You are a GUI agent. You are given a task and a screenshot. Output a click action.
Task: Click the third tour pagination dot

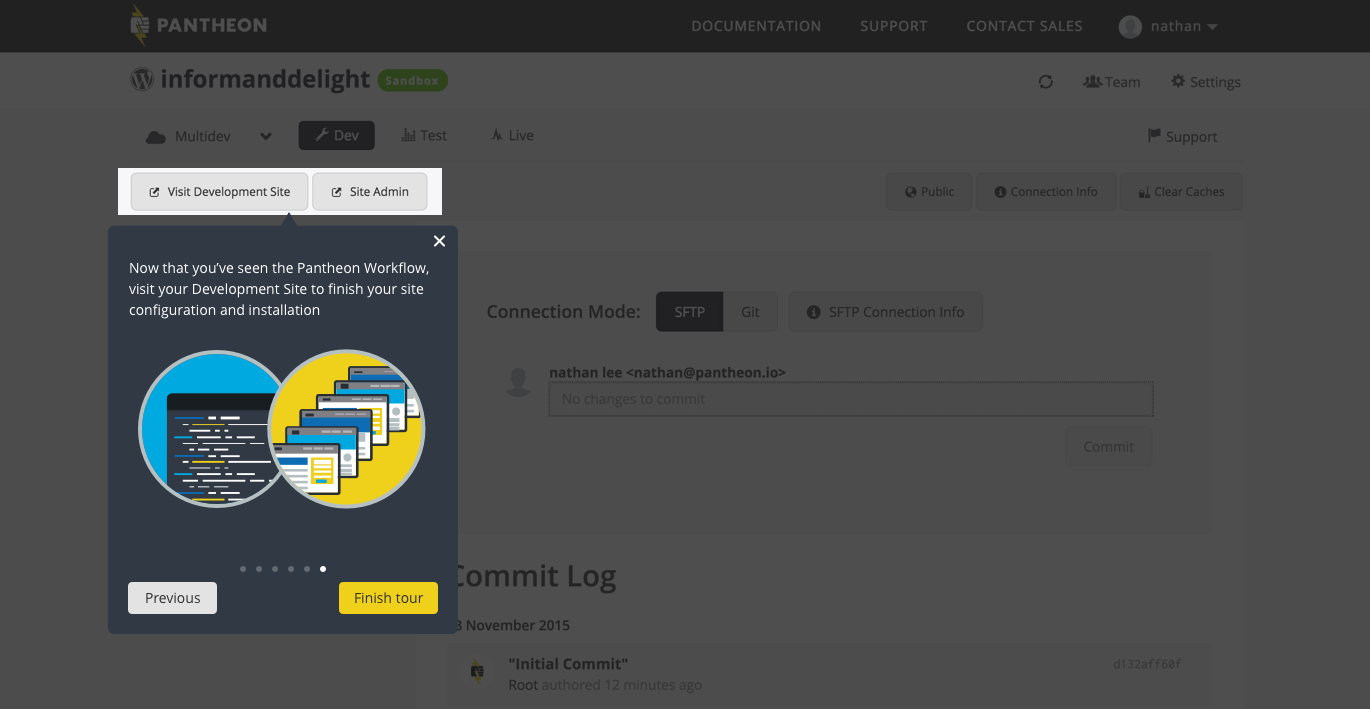tap(275, 569)
